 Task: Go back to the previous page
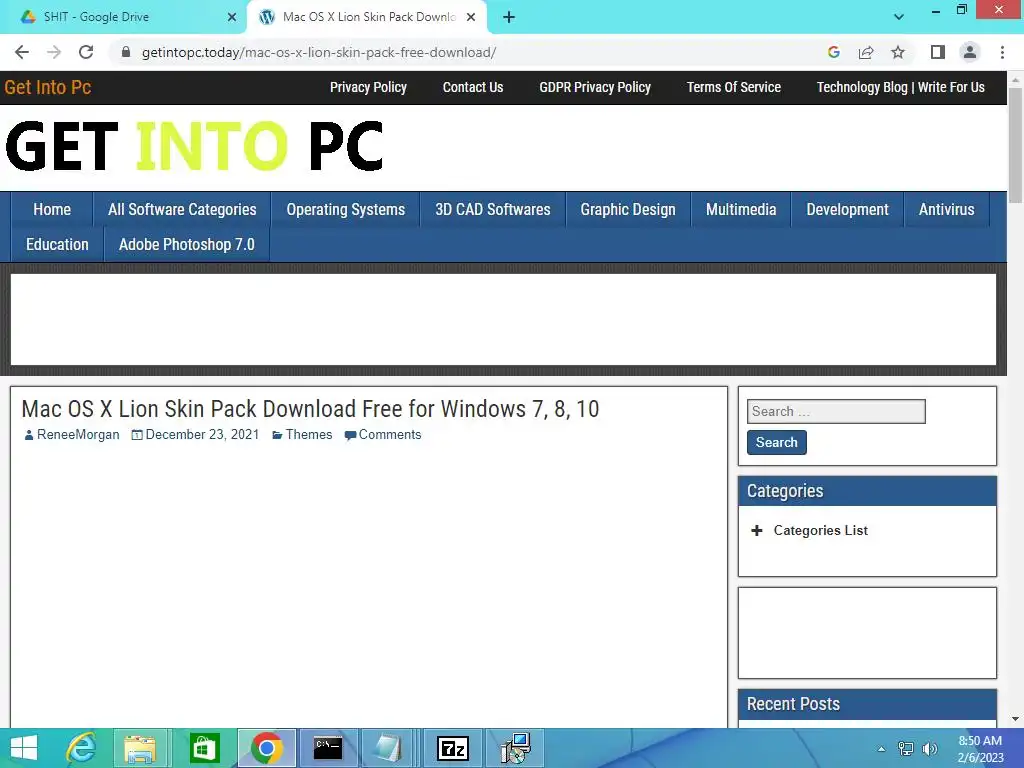22,52
